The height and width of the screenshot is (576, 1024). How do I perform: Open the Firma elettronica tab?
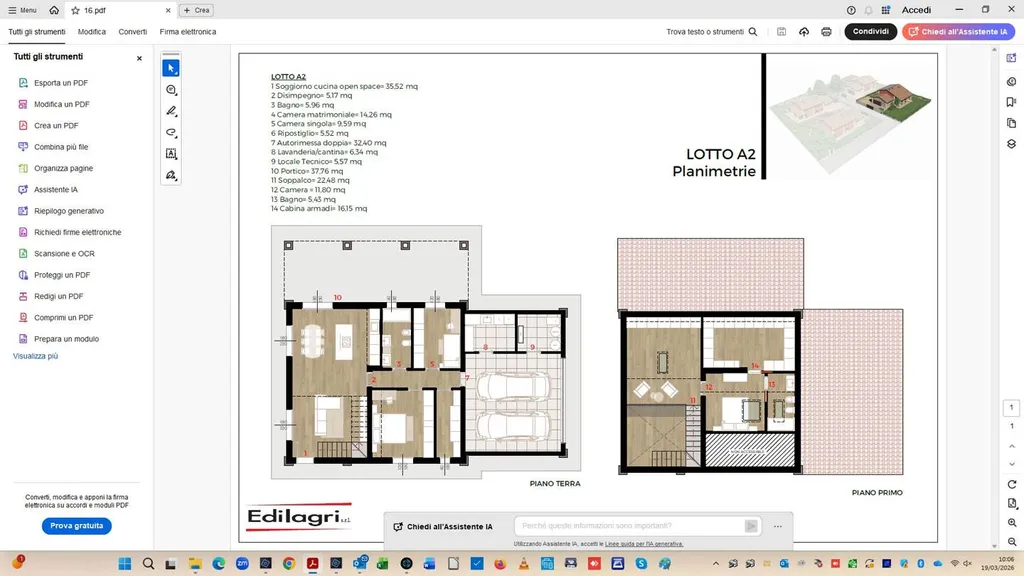pyautogui.click(x=188, y=32)
